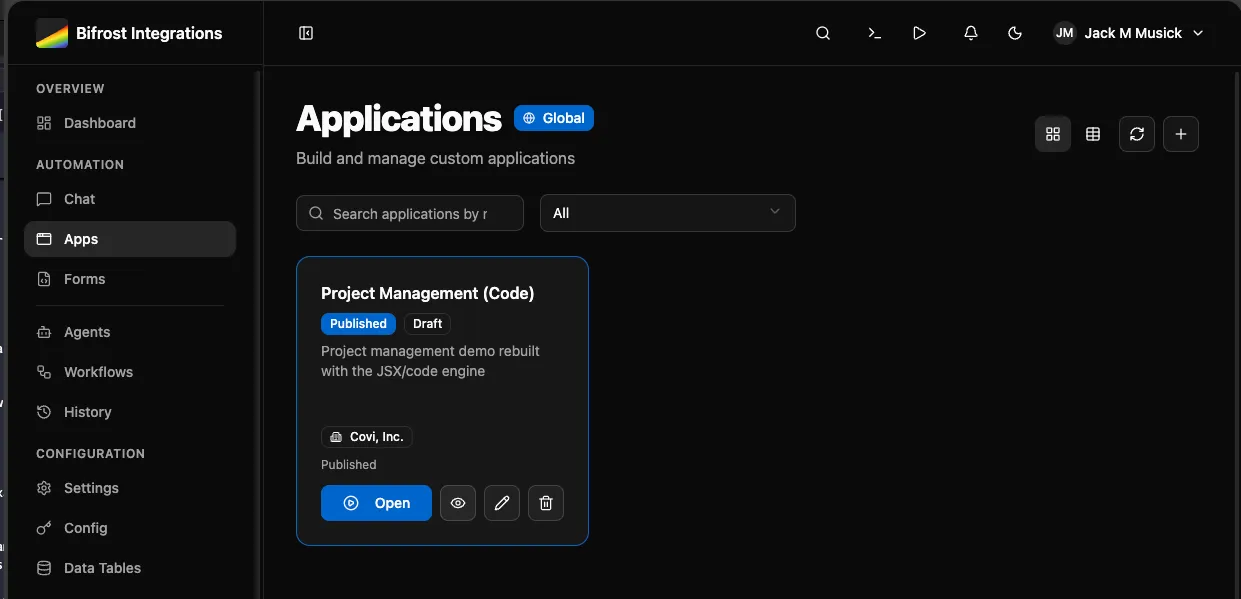
Task: Open Jack M Musick user menu
Action: click(1129, 33)
